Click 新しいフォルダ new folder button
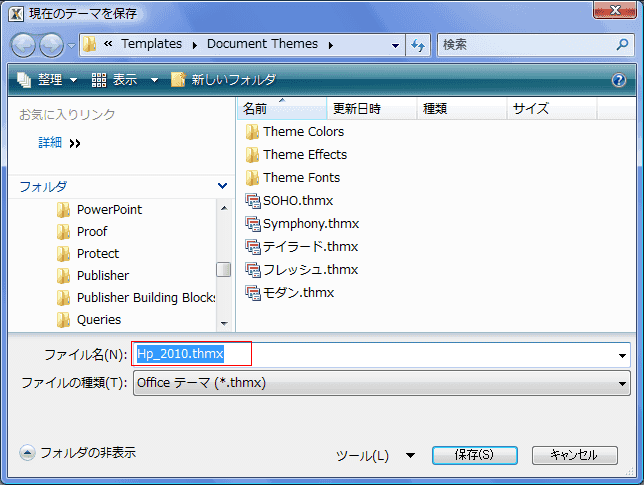The height and width of the screenshot is (485, 644). 223,79
